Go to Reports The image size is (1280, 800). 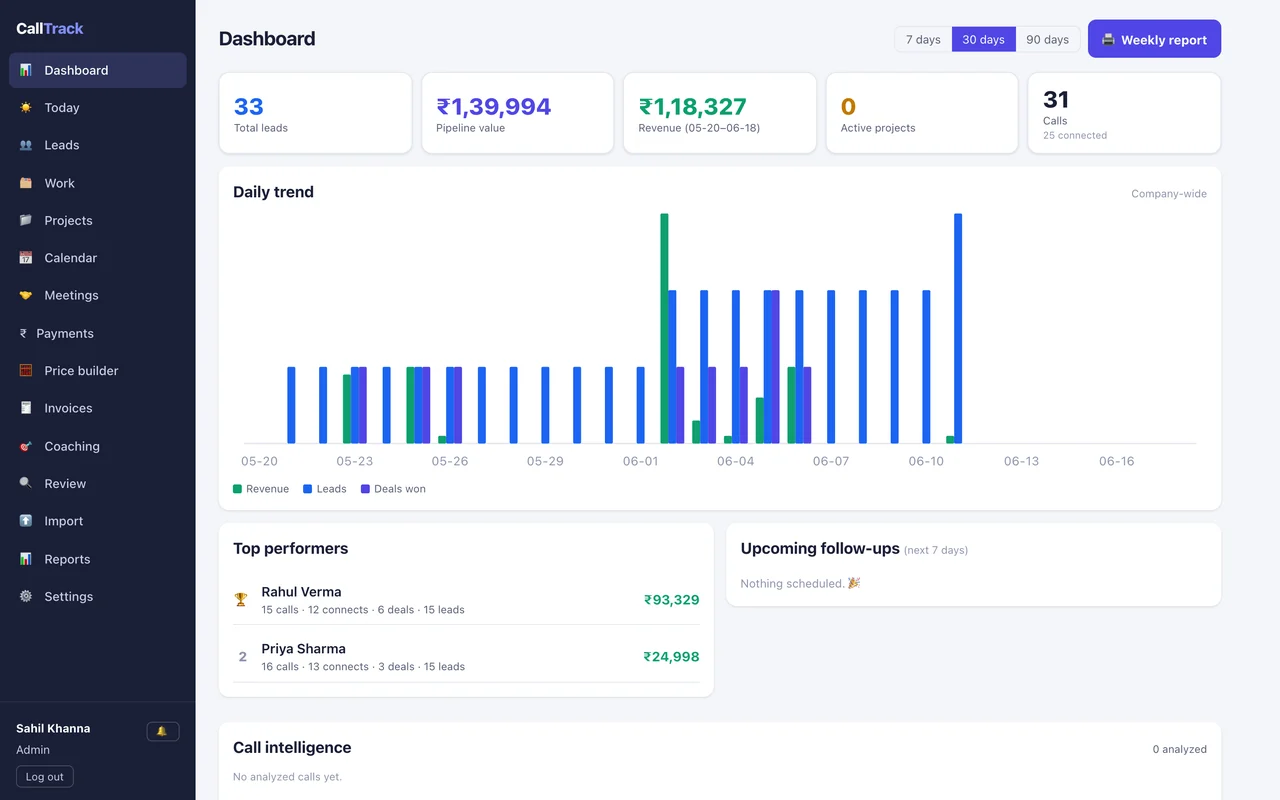pos(98,559)
